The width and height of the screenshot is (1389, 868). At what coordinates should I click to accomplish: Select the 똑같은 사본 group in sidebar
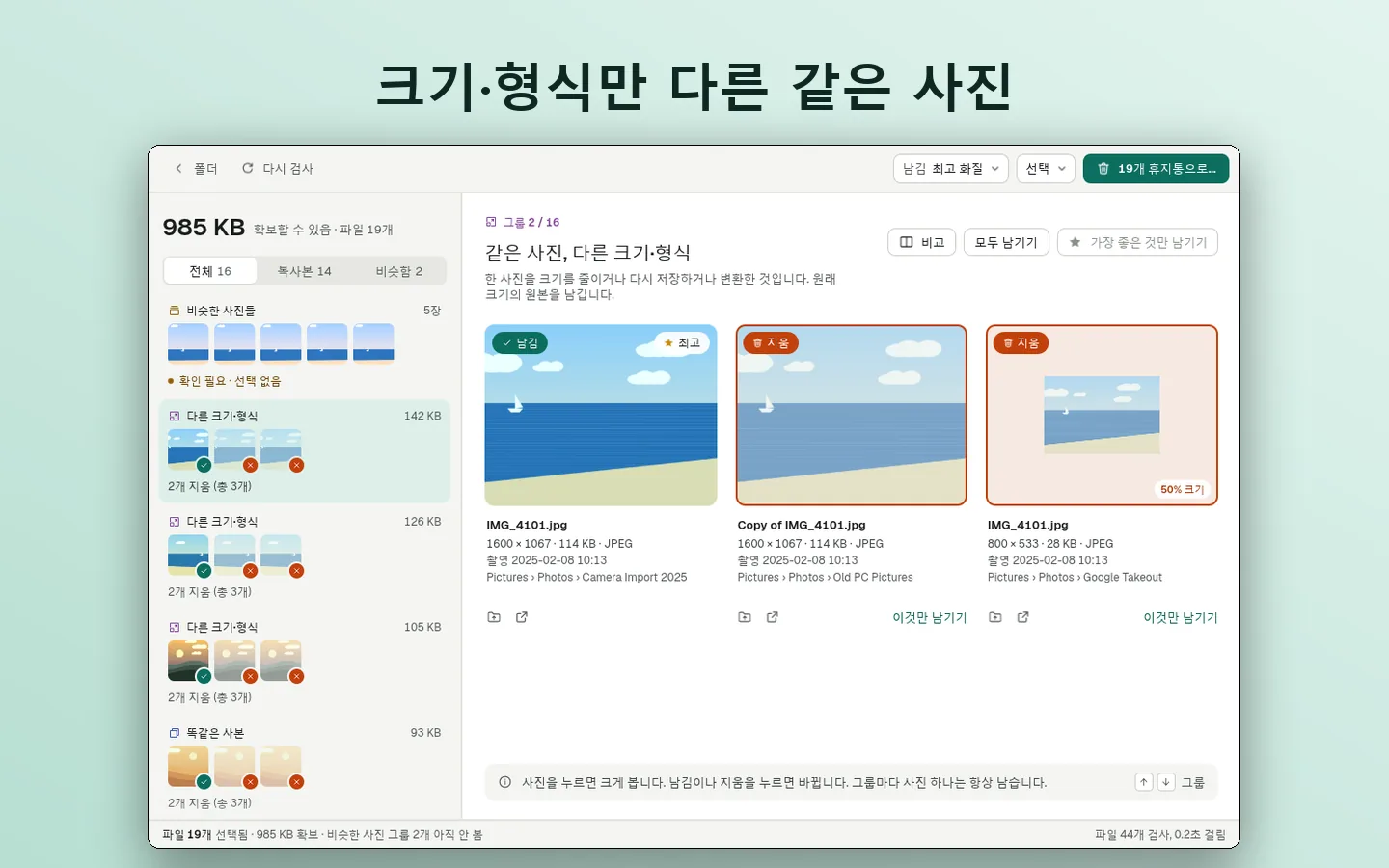(305, 768)
